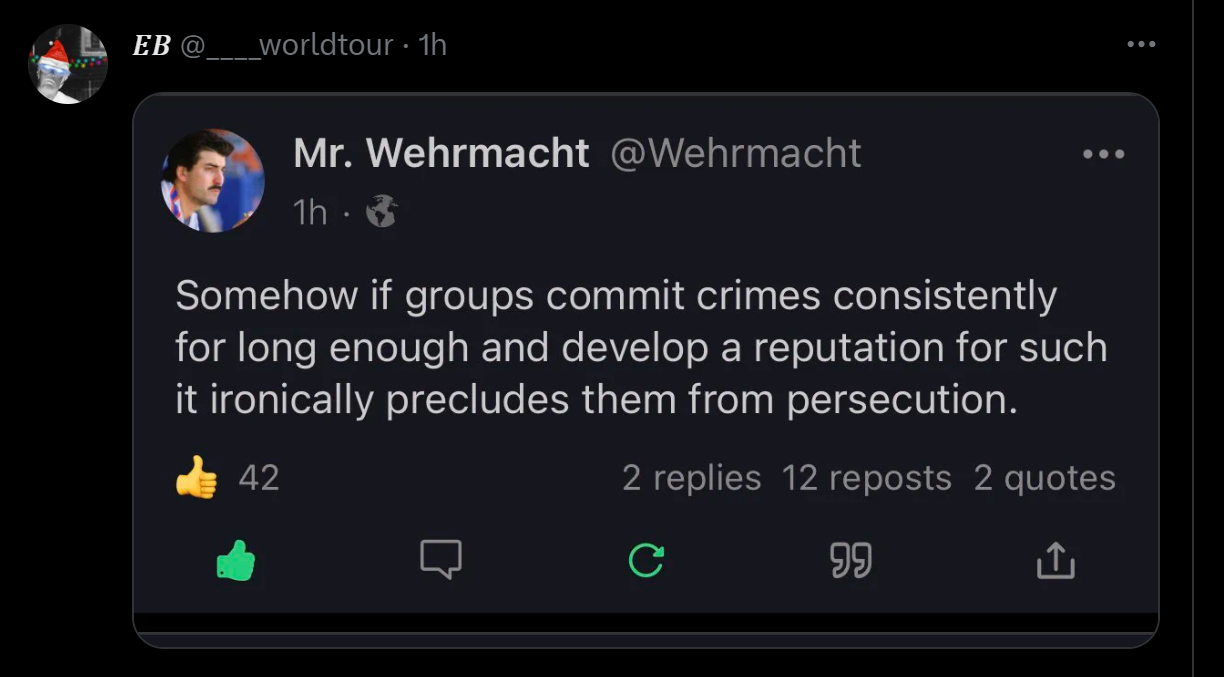This screenshot has height=677, width=1224.
Task: Expand the quoted post's three-dot menu
Action: pyautogui.click(x=1104, y=155)
